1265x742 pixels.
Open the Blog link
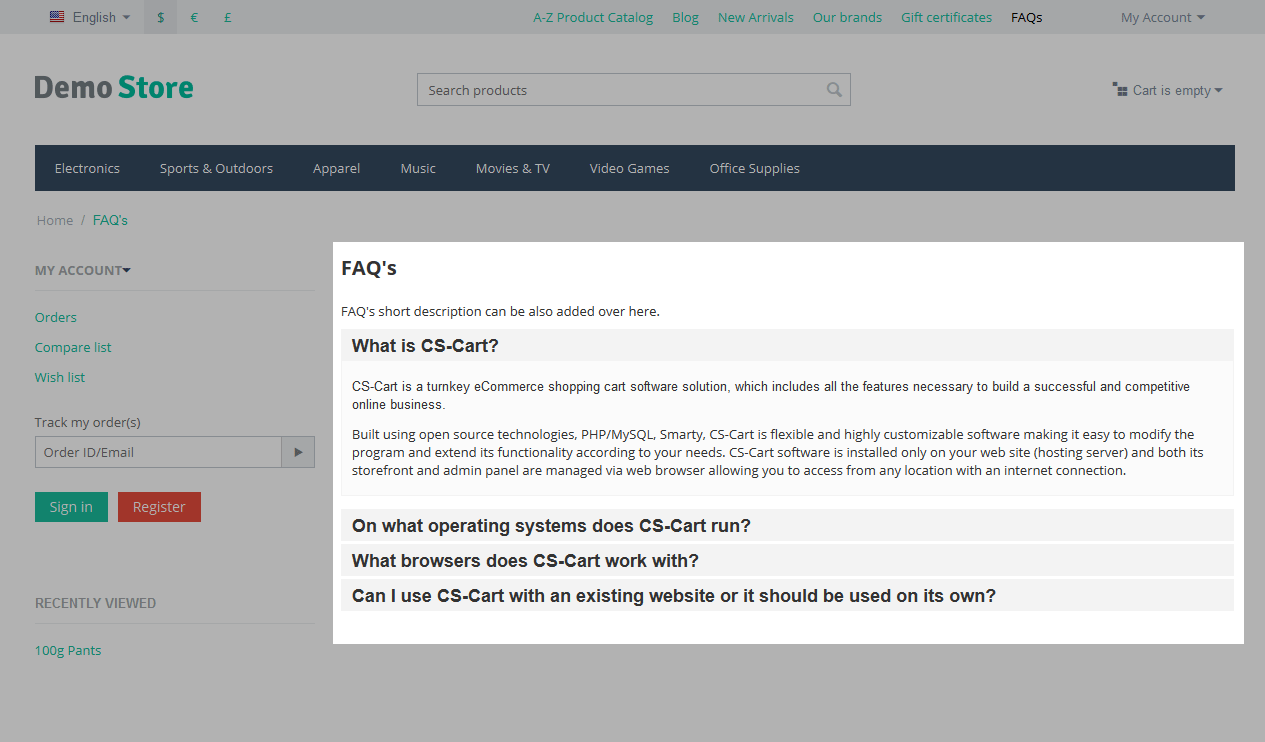pyautogui.click(x=686, y=17)
